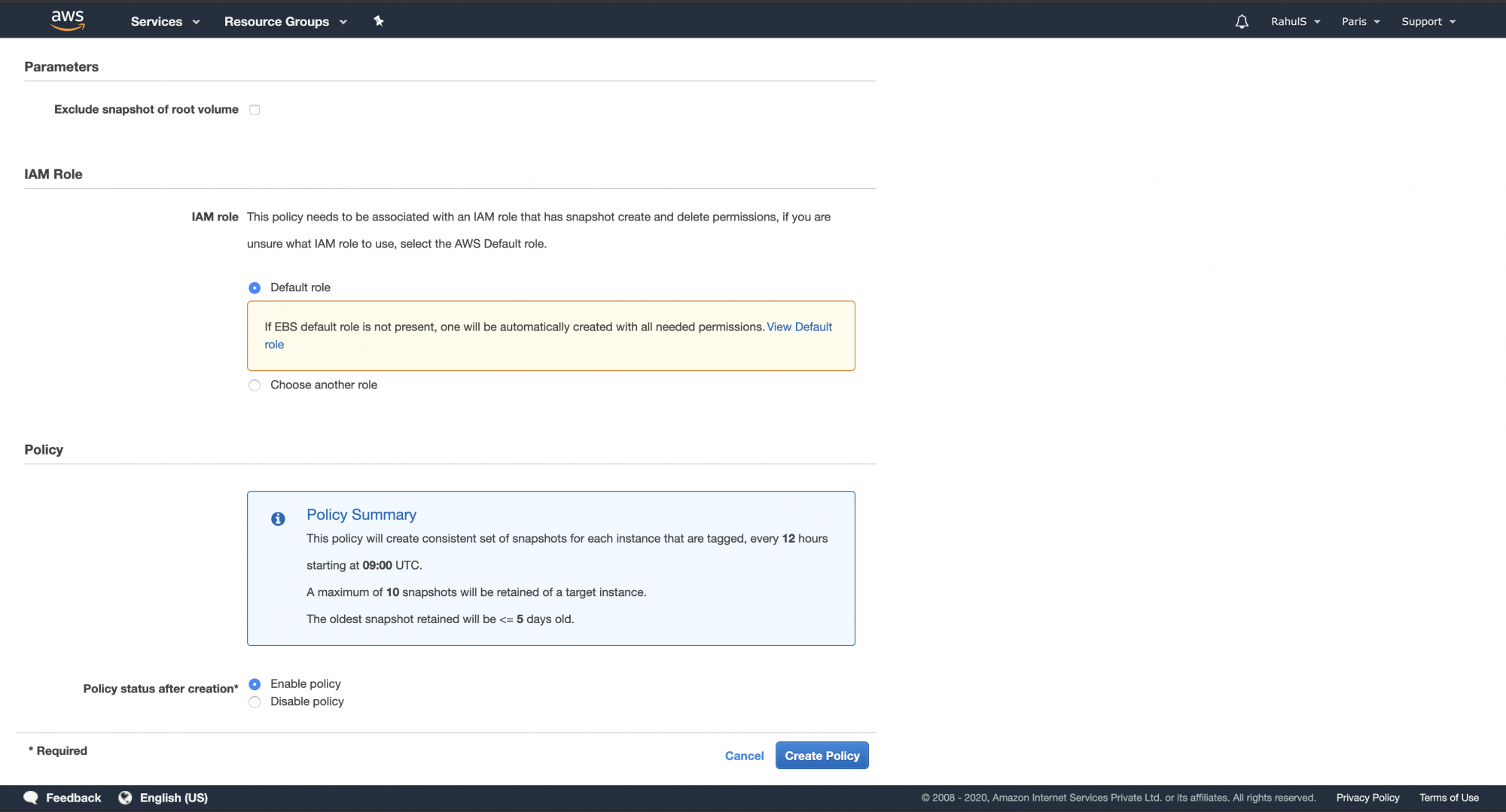The image size is (1506, 812).
Task: Click the pin shortcut icon in navbar
Action: click(379, 21)
